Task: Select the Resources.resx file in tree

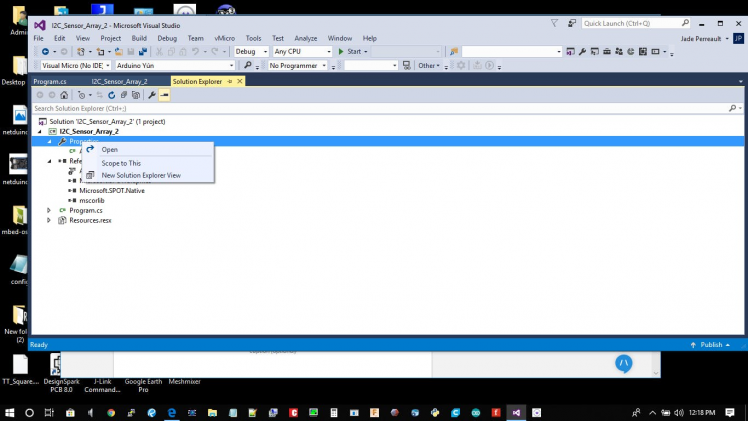Action: 90,220
